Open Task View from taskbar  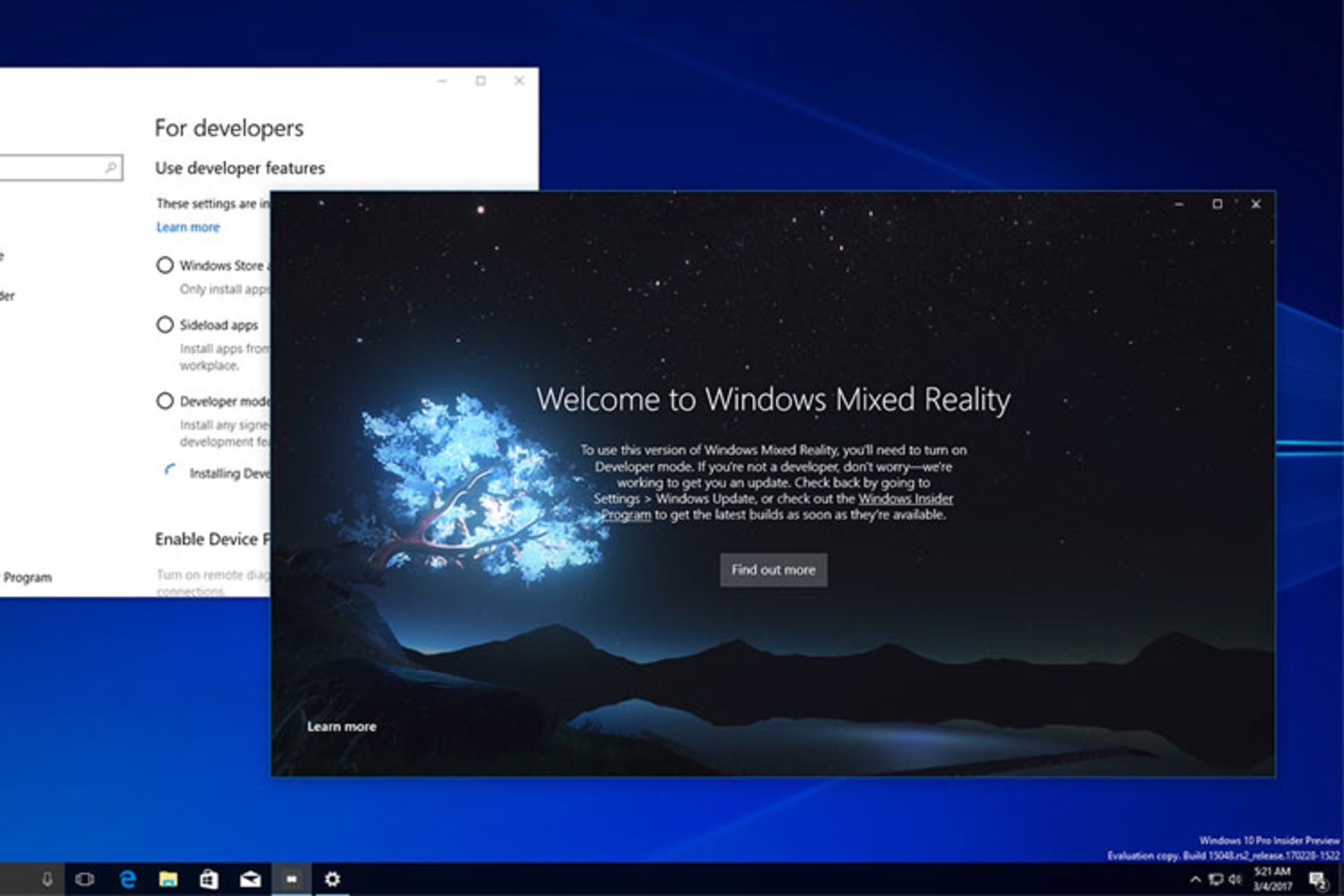pos(85,879)
